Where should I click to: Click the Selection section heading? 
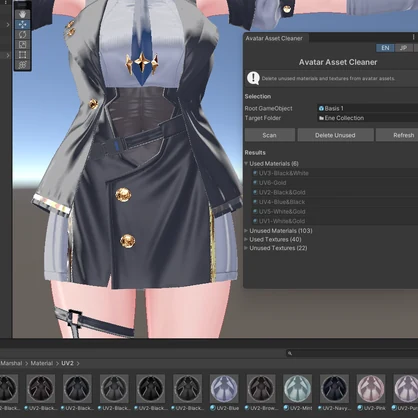point(258,96)
